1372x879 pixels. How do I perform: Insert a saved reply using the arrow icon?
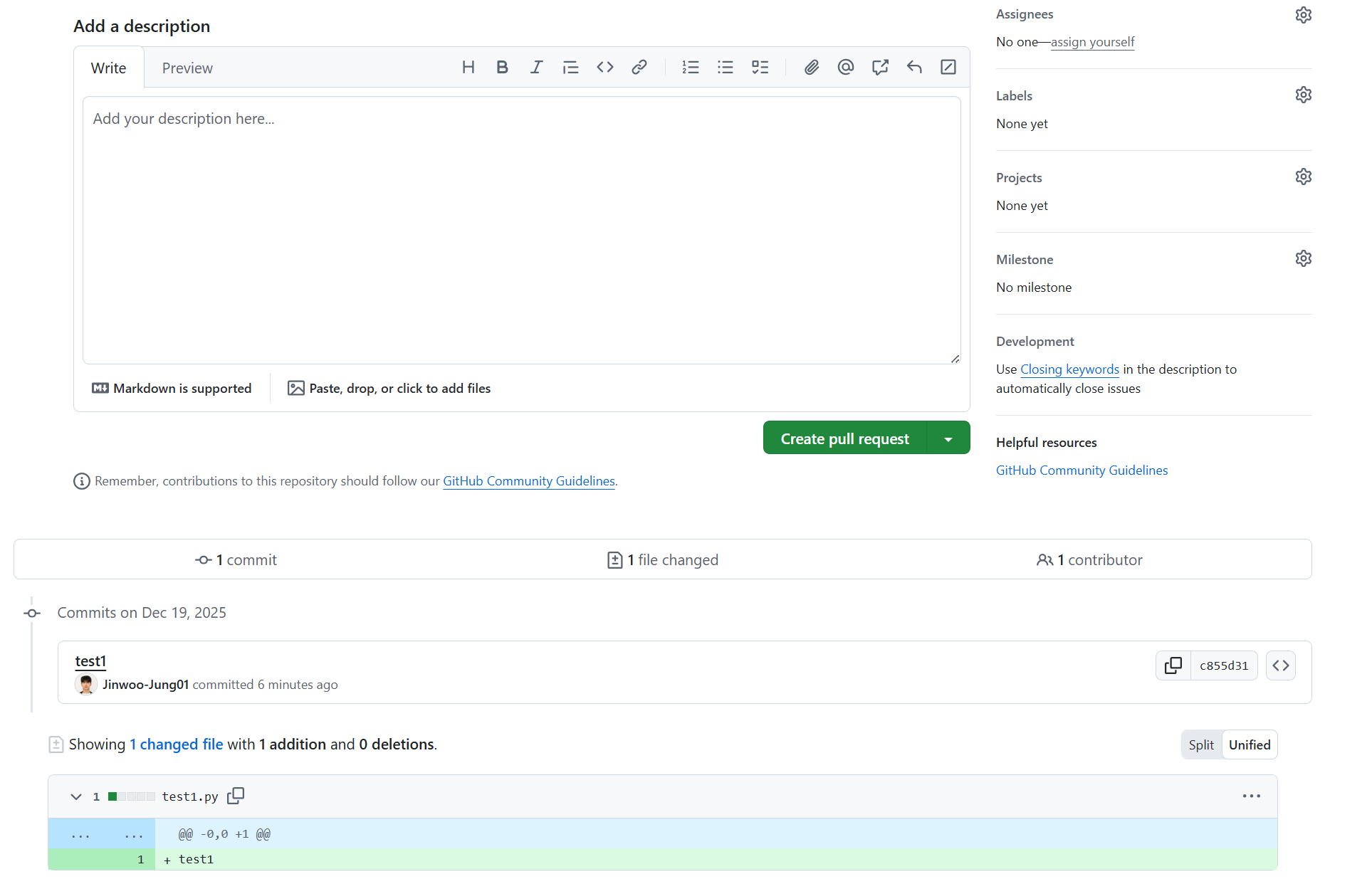pos(914,68)
